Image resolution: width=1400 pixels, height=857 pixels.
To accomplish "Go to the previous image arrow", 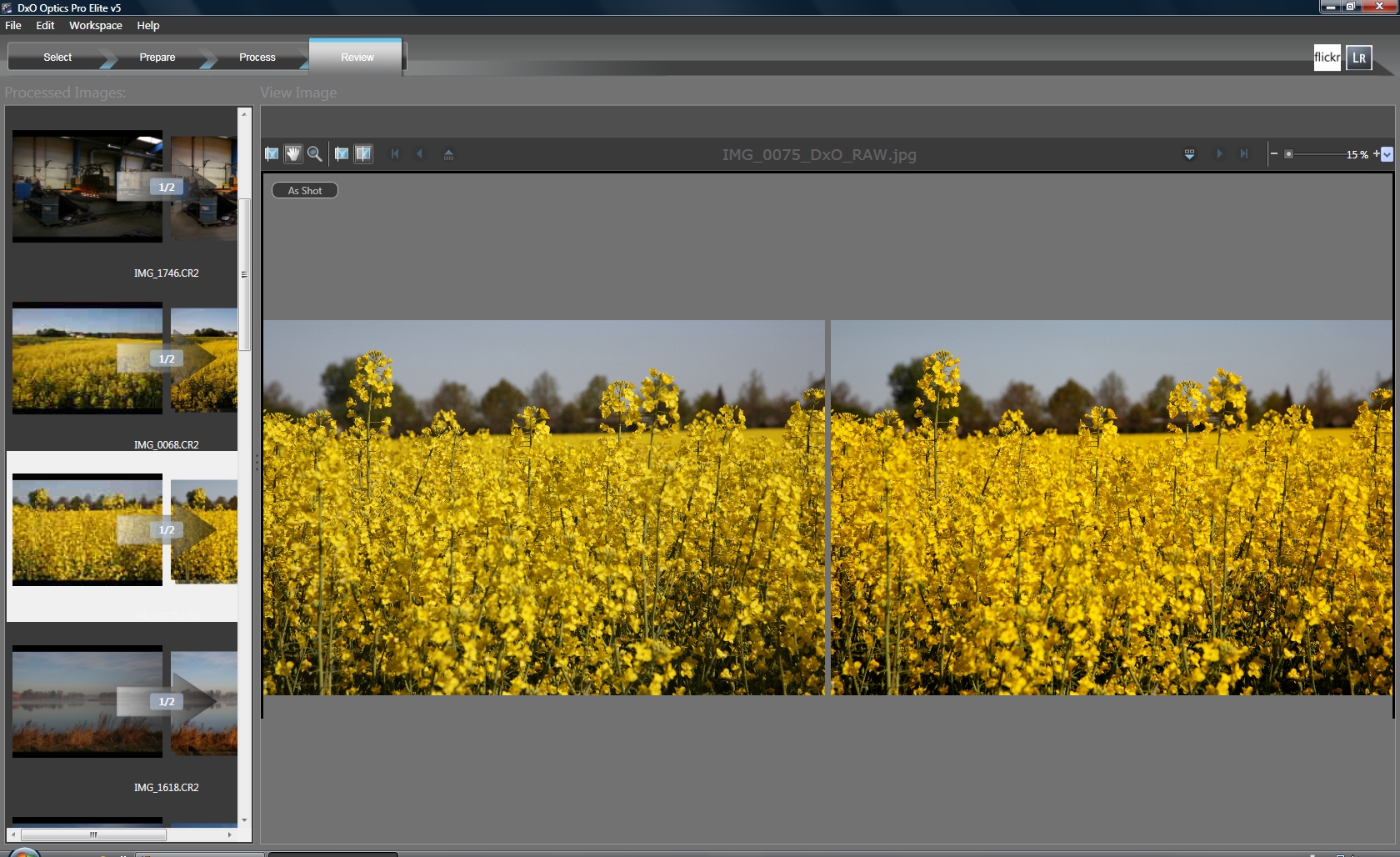I will coord(419,154).
